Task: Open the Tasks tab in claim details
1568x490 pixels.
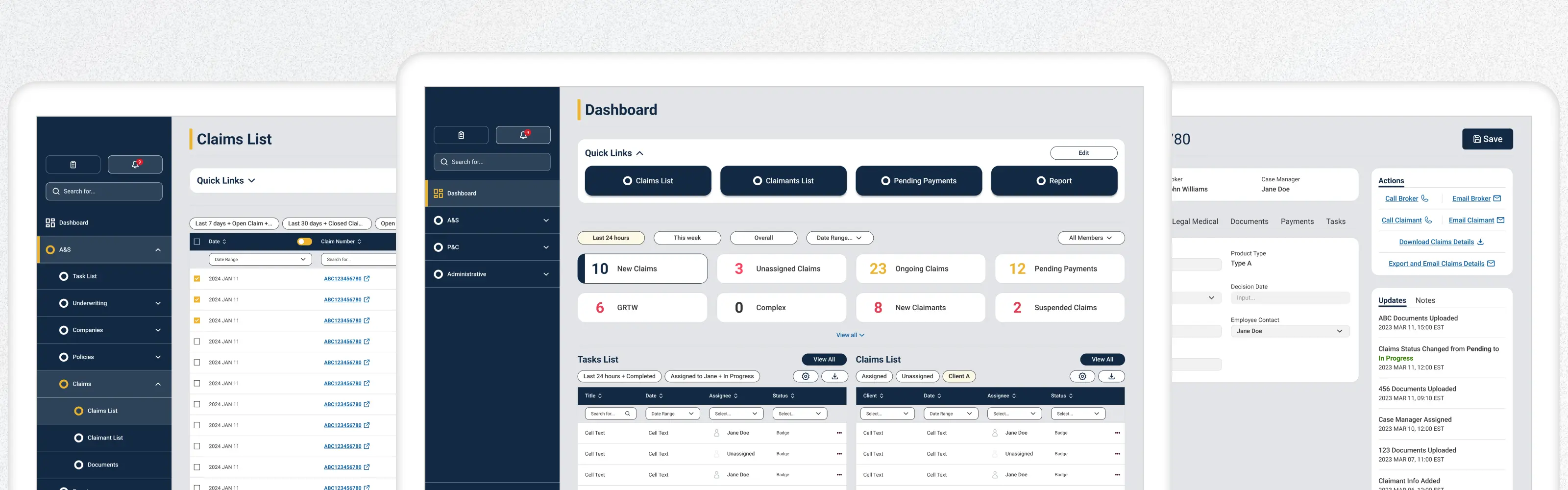Action: (1335, 221)
